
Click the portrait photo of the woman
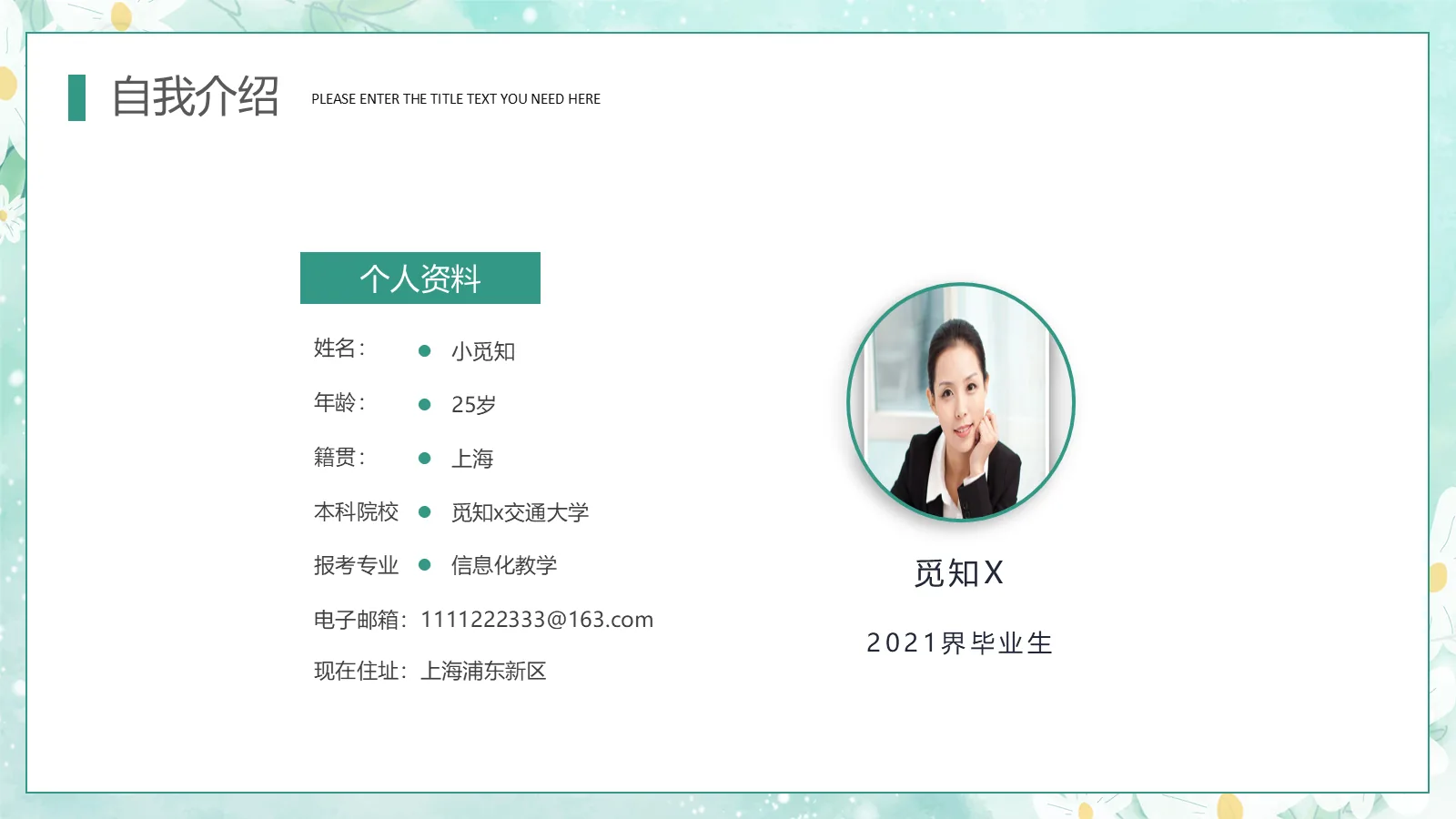point(962,405)
